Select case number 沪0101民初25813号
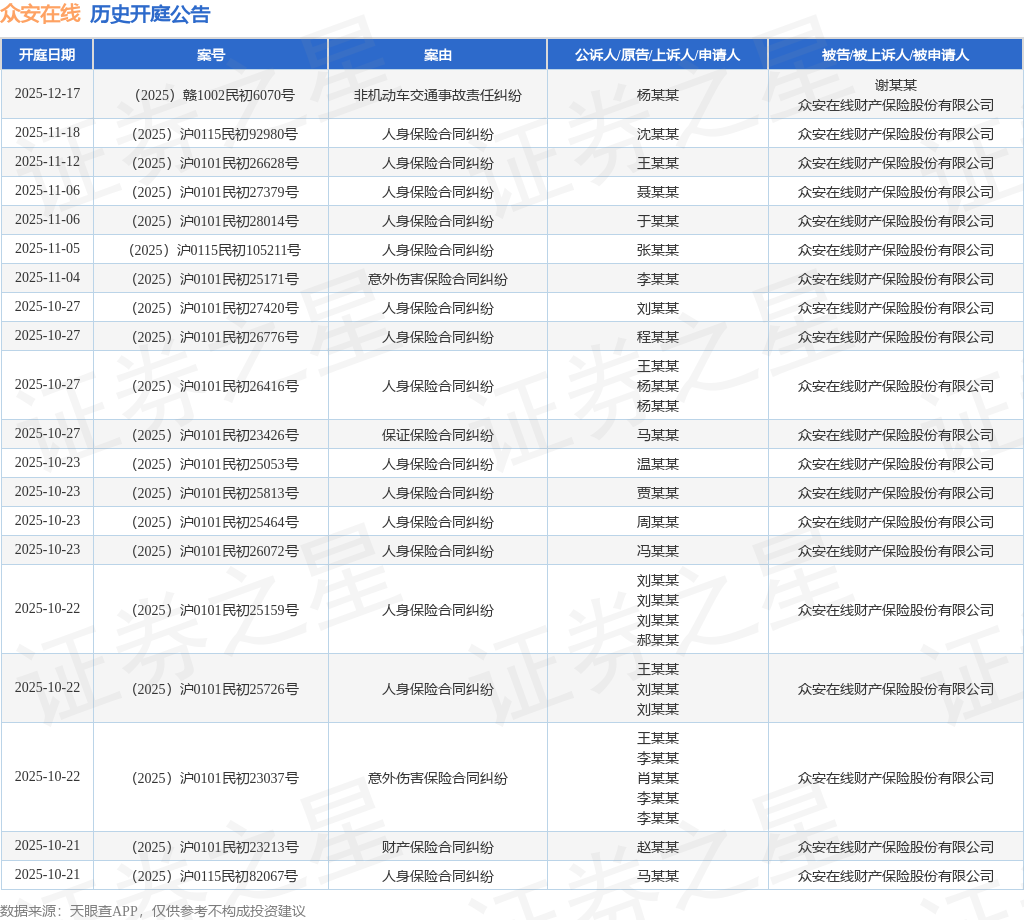This screenshot has width=1024, height=920. [x=215, y=494]
